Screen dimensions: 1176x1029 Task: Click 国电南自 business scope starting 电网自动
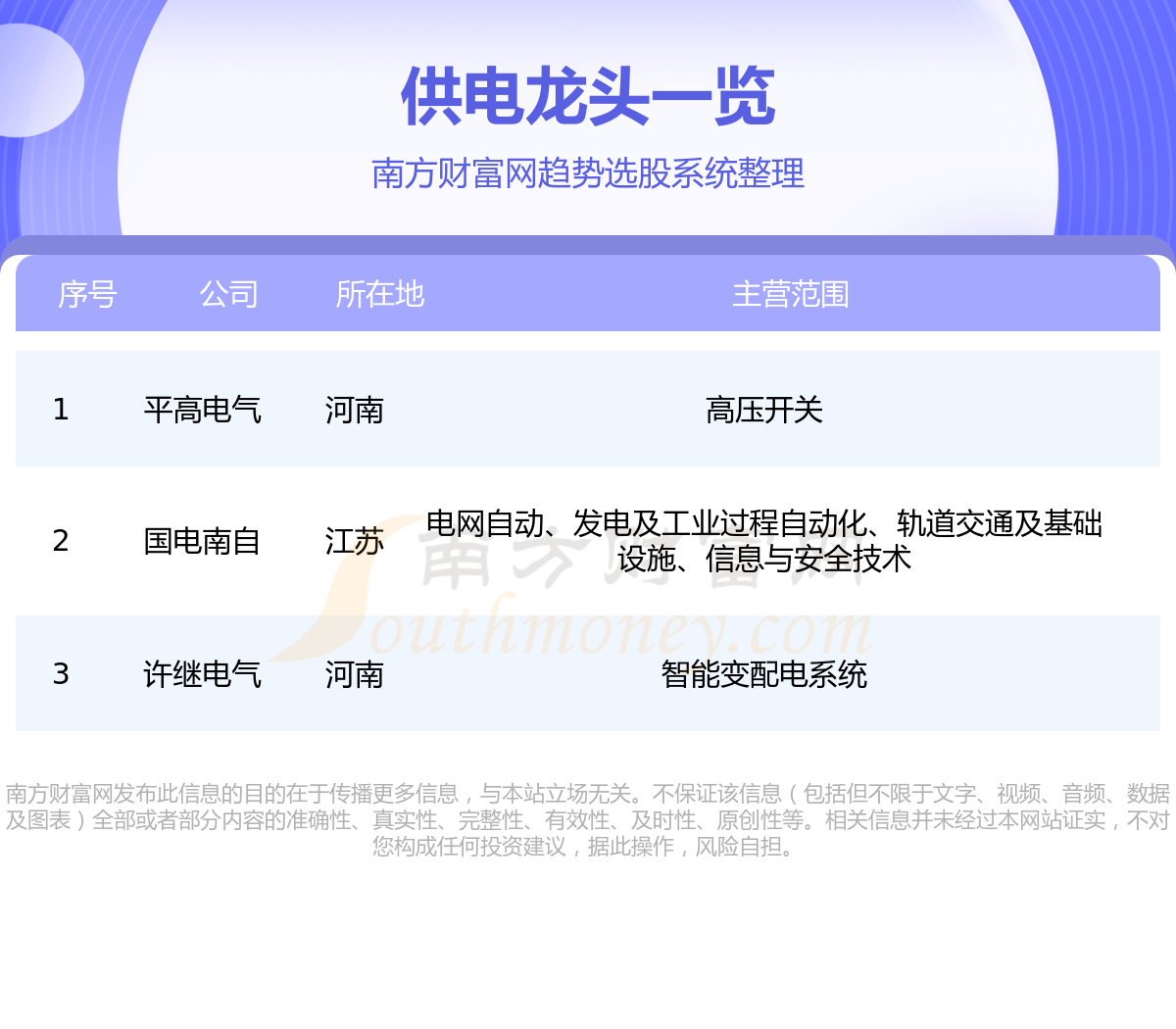click(764, 541)
